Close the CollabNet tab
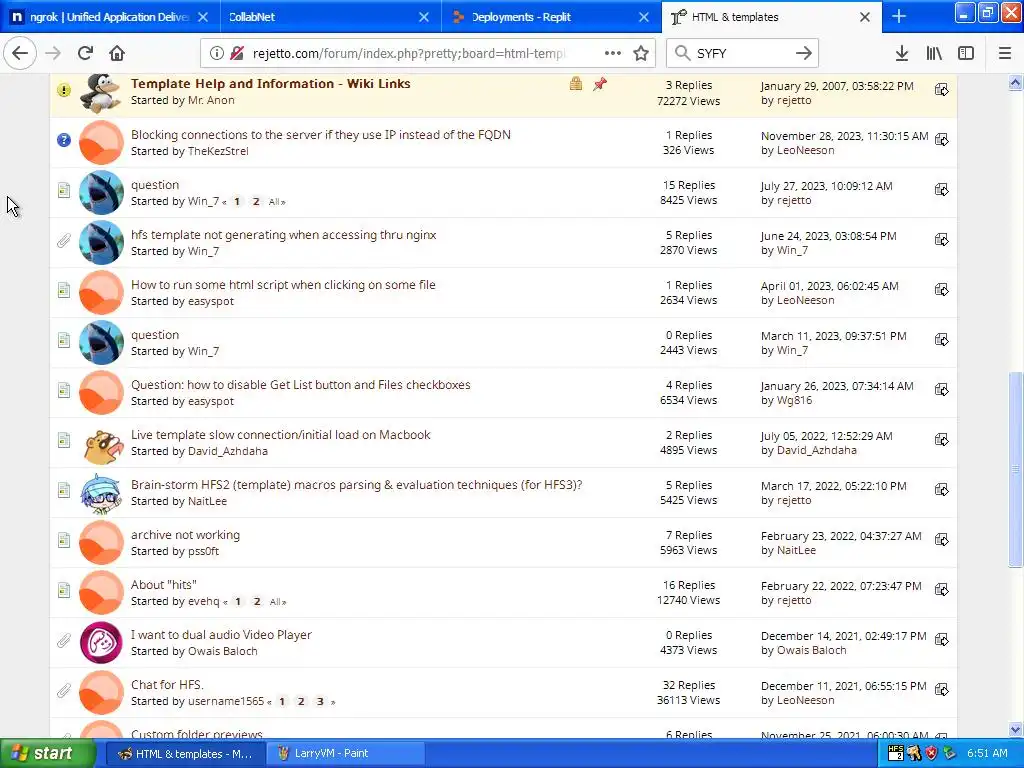This screenshot has height=768, width=1024. tap(424, 17)
